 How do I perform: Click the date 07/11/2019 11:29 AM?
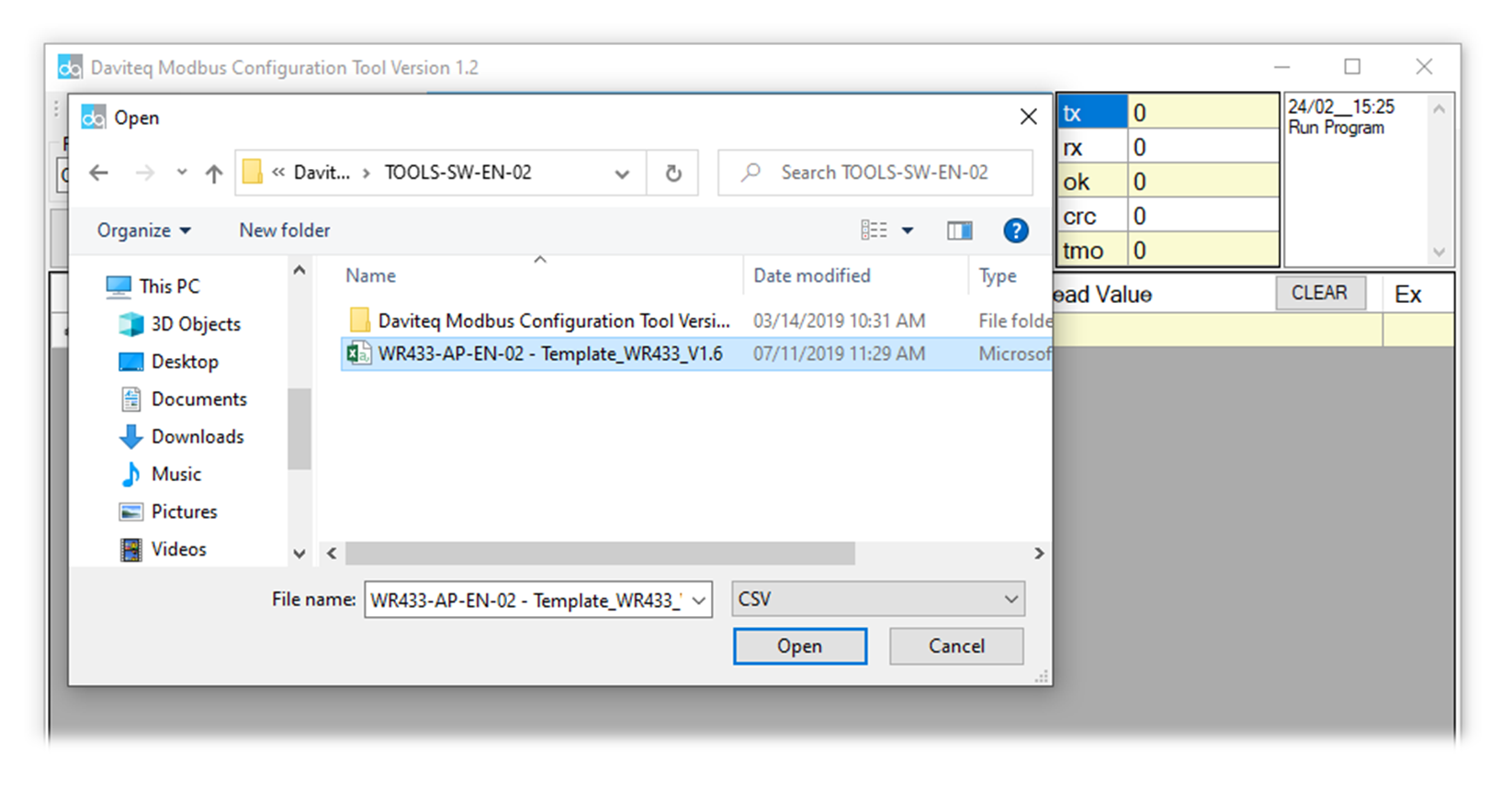click(840, 354)
